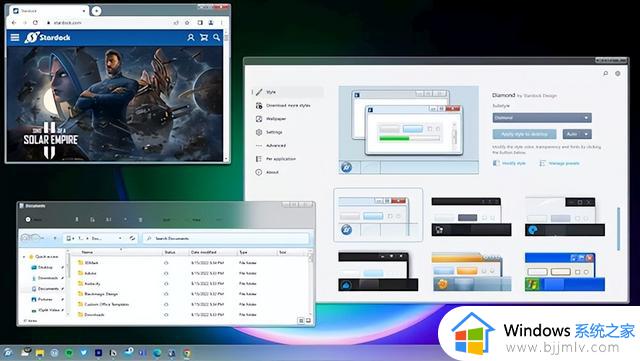
Task: Select the Windows XP blue style thumbnail
Action: pos(565,271)
